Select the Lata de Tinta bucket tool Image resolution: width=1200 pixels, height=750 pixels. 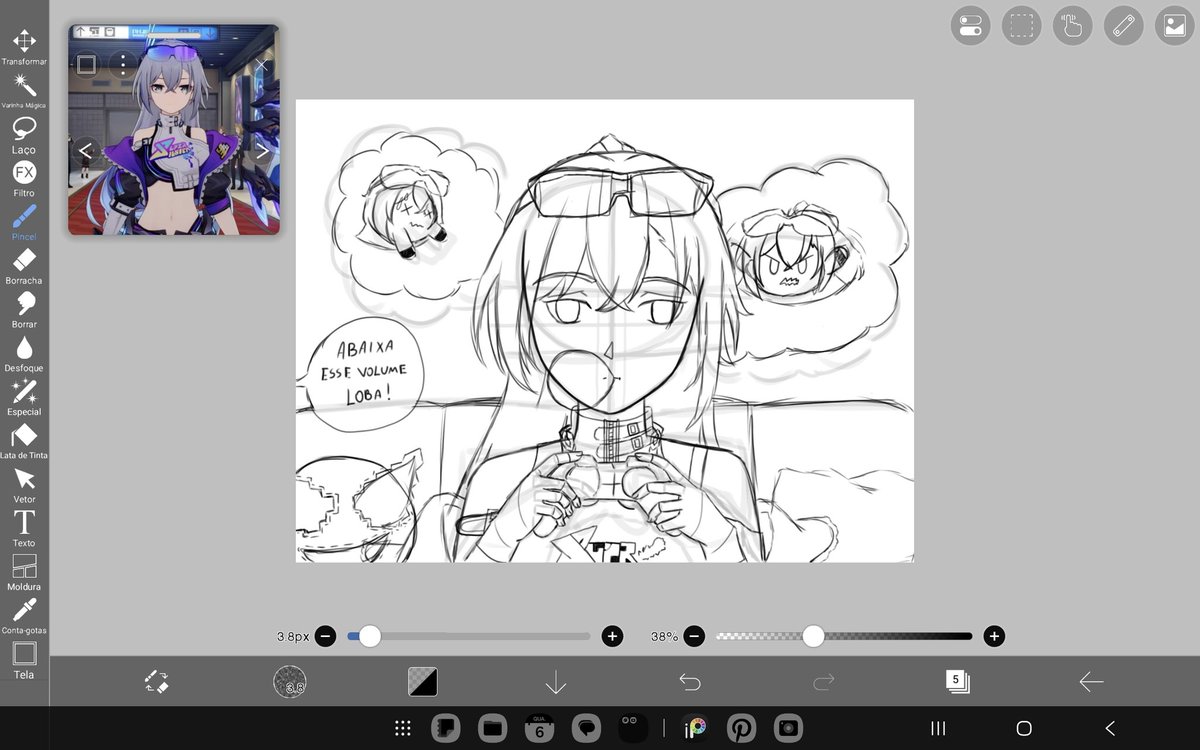click(x=24, y=441)
